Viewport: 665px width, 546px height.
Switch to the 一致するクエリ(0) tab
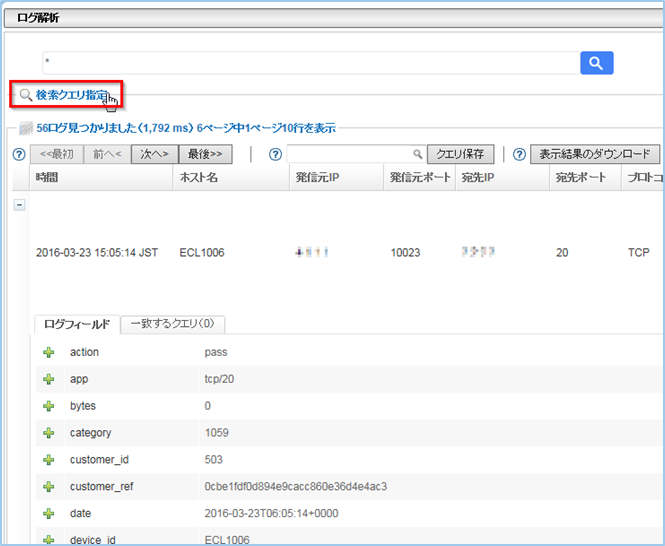[173, 324]
